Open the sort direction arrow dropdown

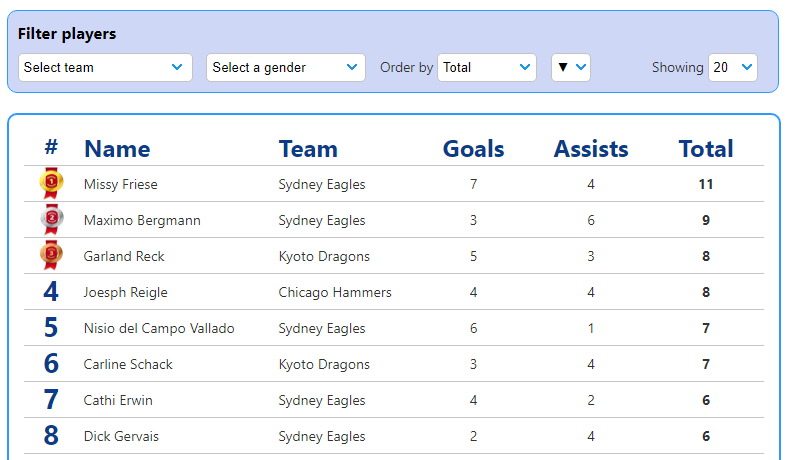click(x=571, y=67)
